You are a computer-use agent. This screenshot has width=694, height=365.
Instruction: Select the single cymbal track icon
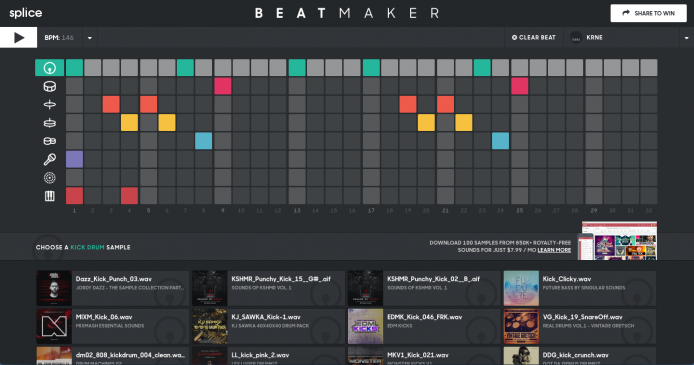point(50,104)
